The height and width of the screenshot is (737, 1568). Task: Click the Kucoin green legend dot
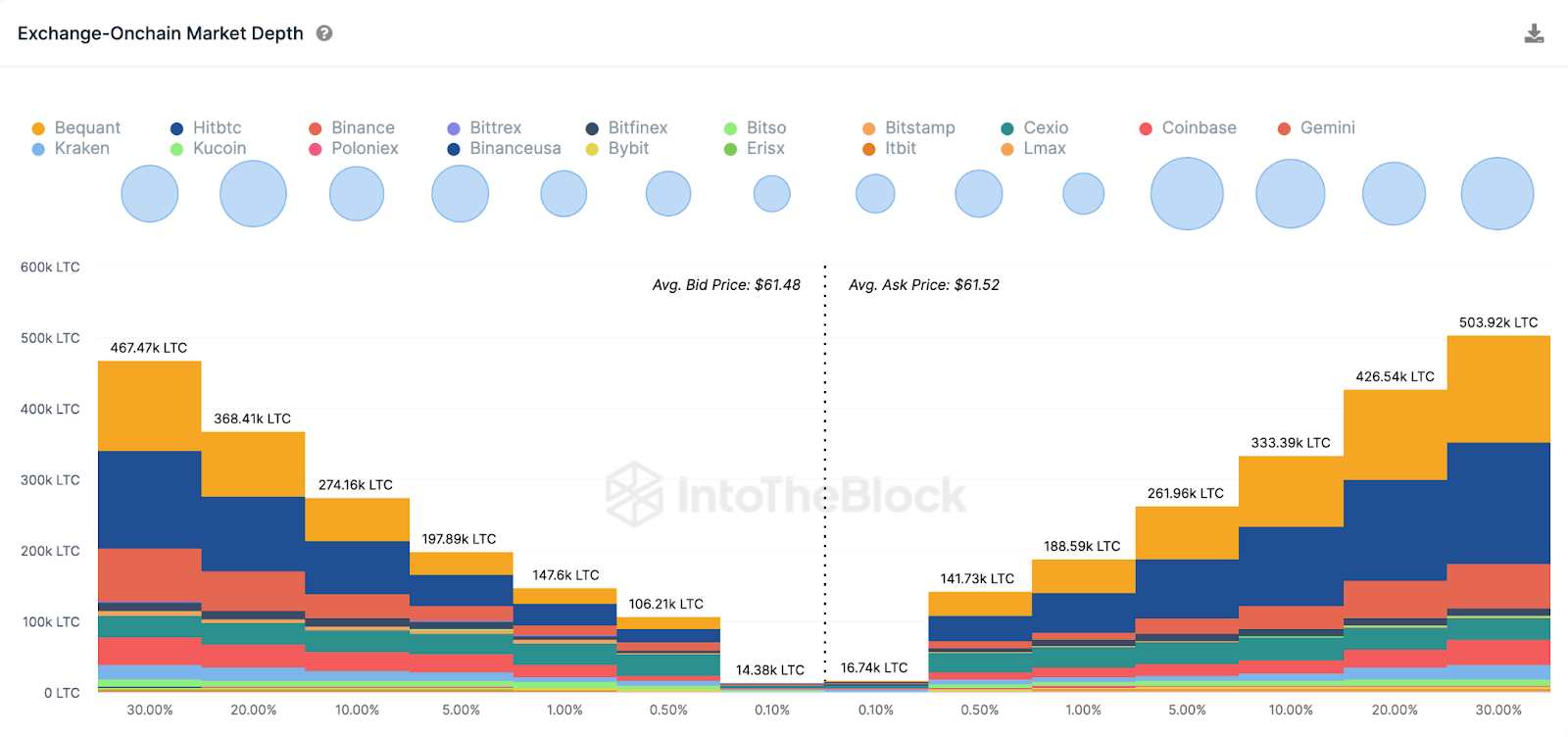pyautogui.click(x=177, y=149)
